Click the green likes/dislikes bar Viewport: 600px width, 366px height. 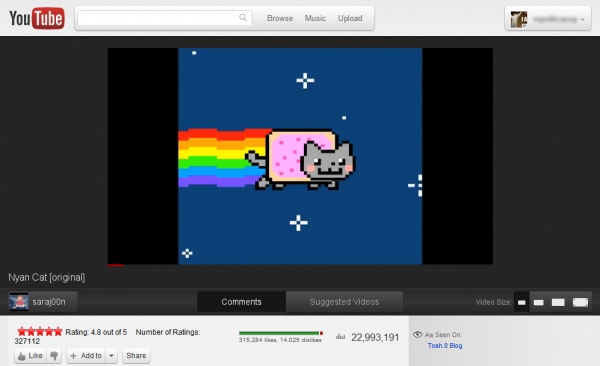281,333
